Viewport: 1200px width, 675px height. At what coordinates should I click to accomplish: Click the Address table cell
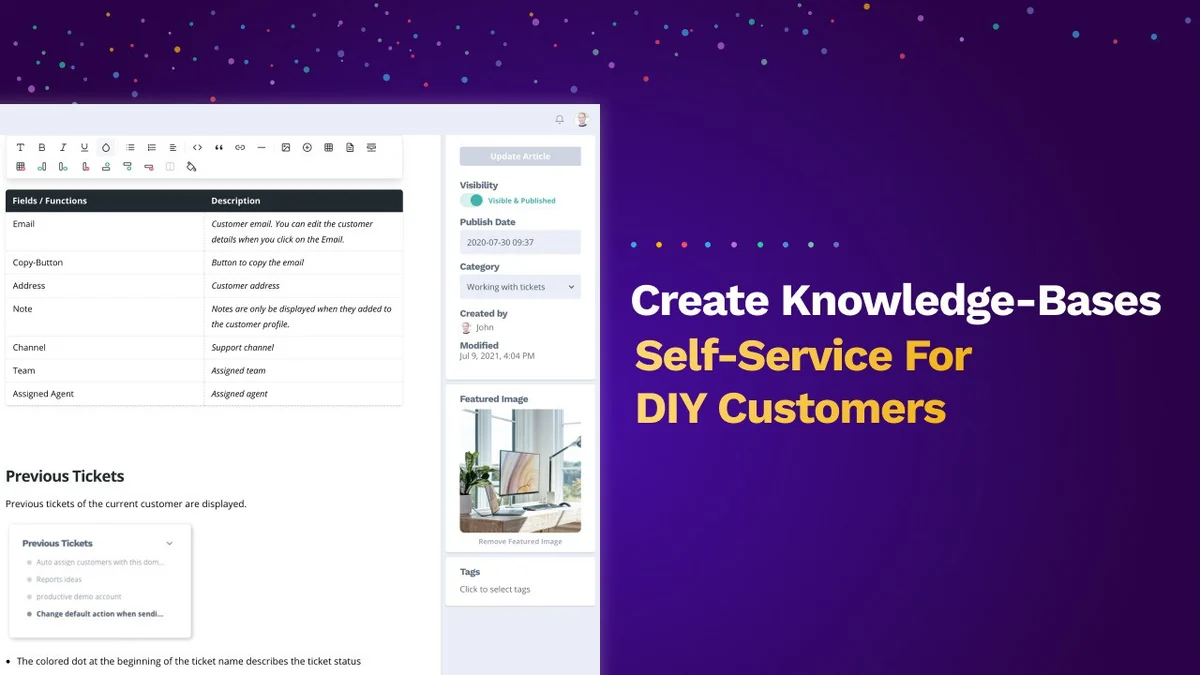(x=104, y=286)
